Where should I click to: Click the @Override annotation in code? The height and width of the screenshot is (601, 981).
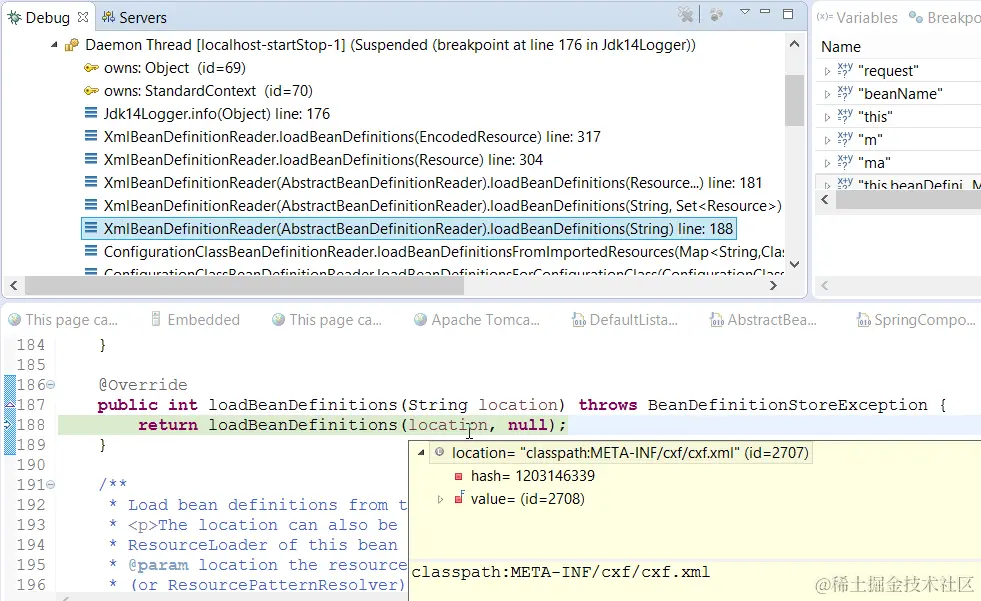pos(143,385)
